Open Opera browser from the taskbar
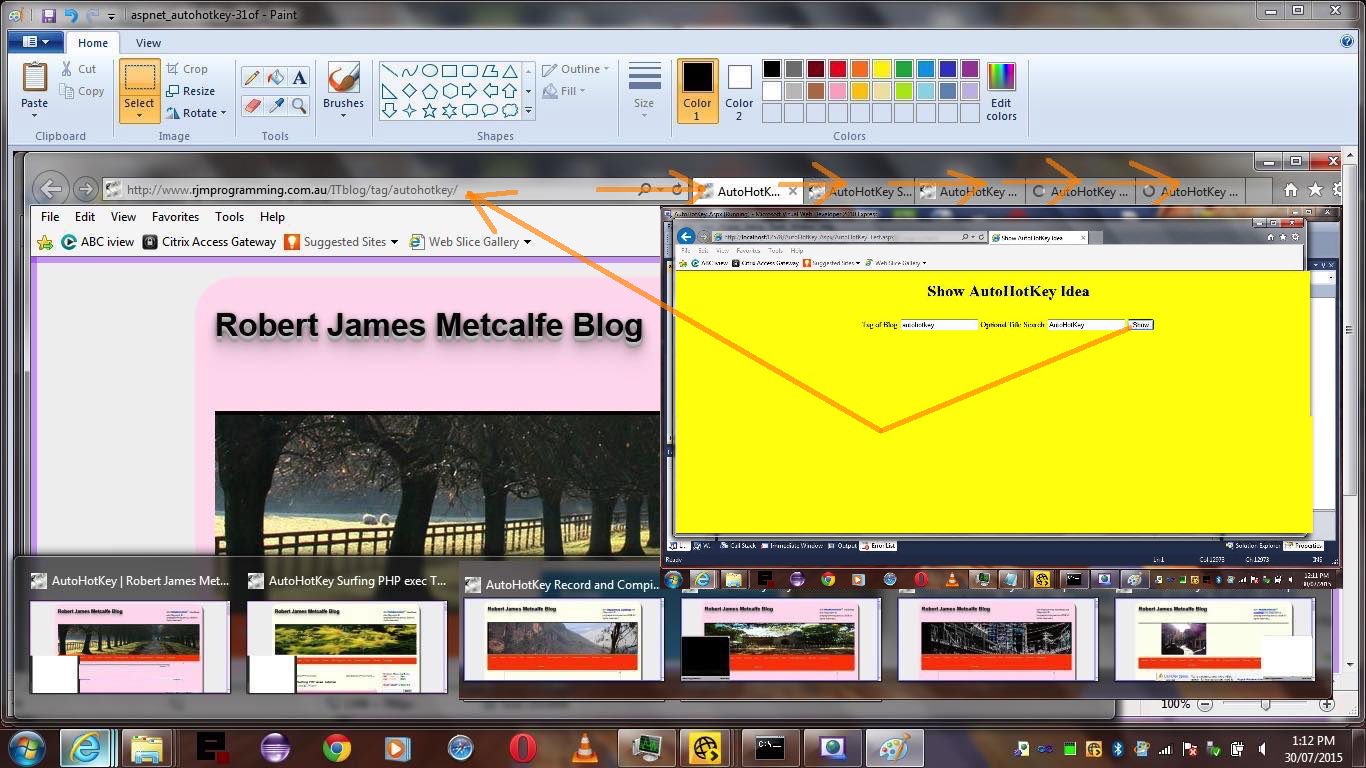1366x768 pixels. pyautogui.click(x=523, y=747)
